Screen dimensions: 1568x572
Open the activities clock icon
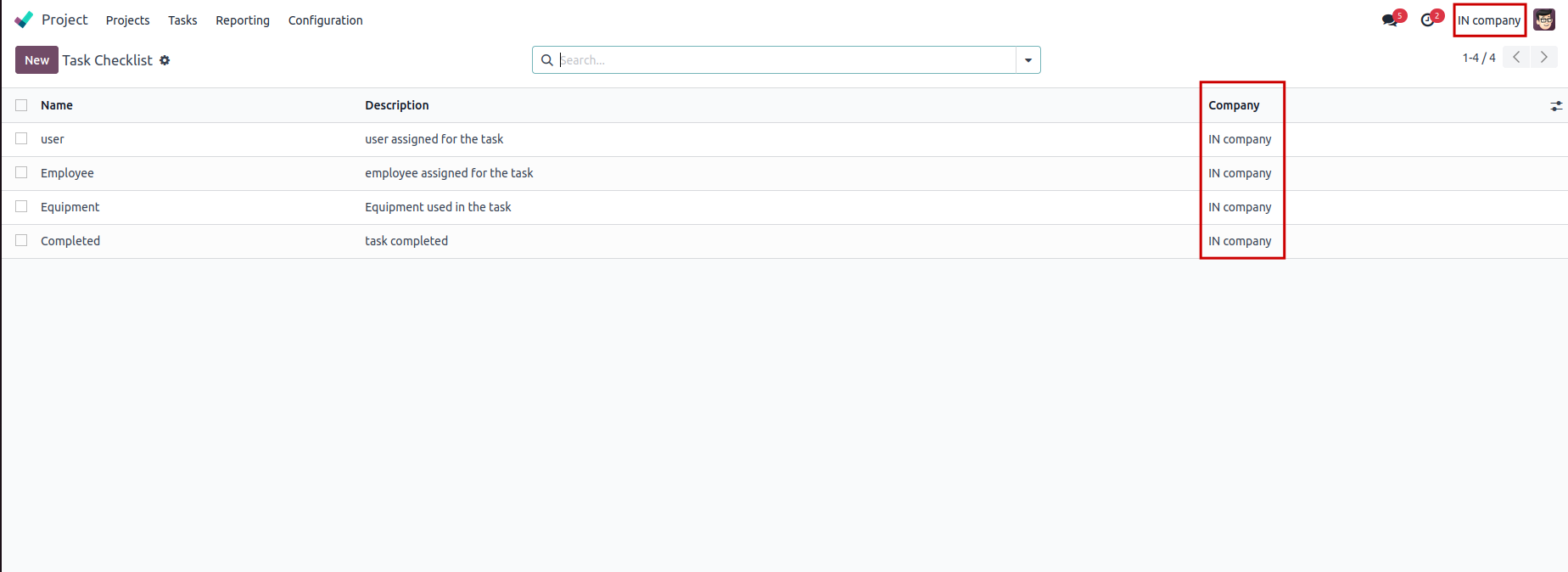pos(1428,20)
